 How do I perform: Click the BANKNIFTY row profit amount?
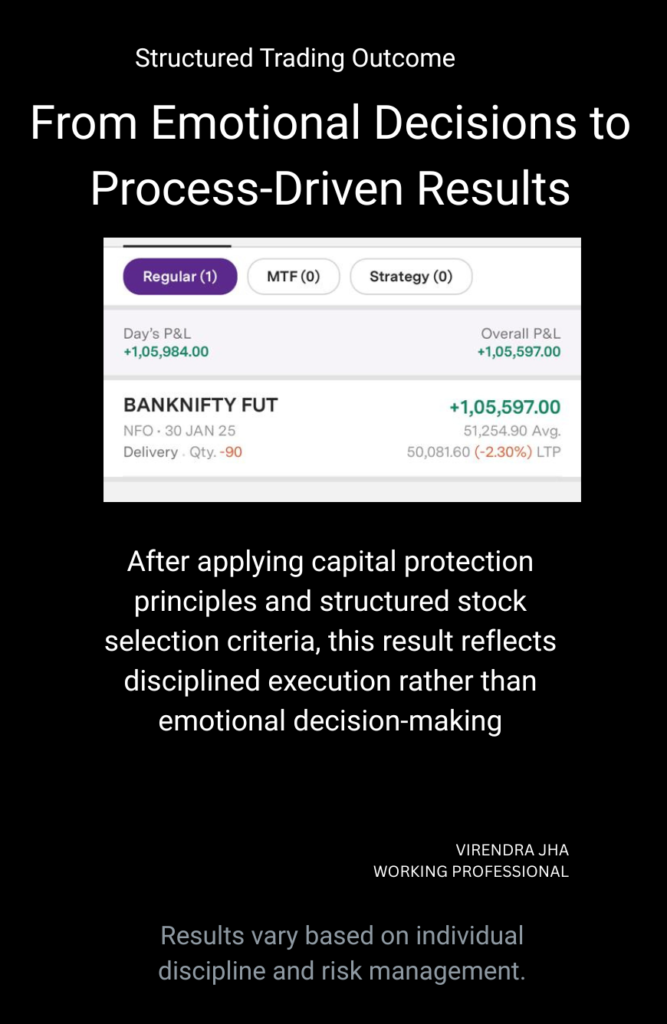504,407
